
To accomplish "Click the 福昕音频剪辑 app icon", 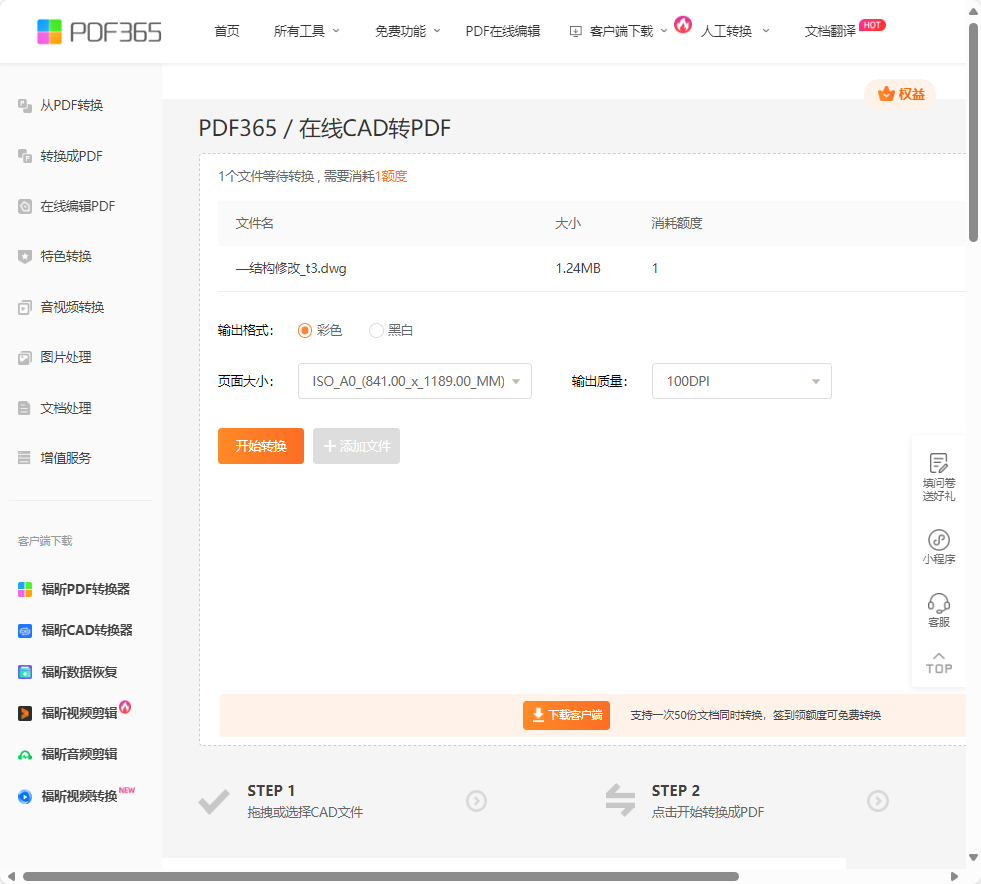I will [x=25, y=755].
